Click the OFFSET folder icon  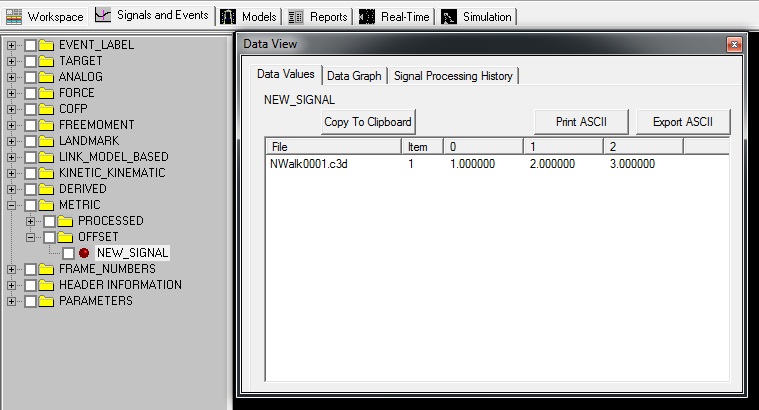click(65, 237)
